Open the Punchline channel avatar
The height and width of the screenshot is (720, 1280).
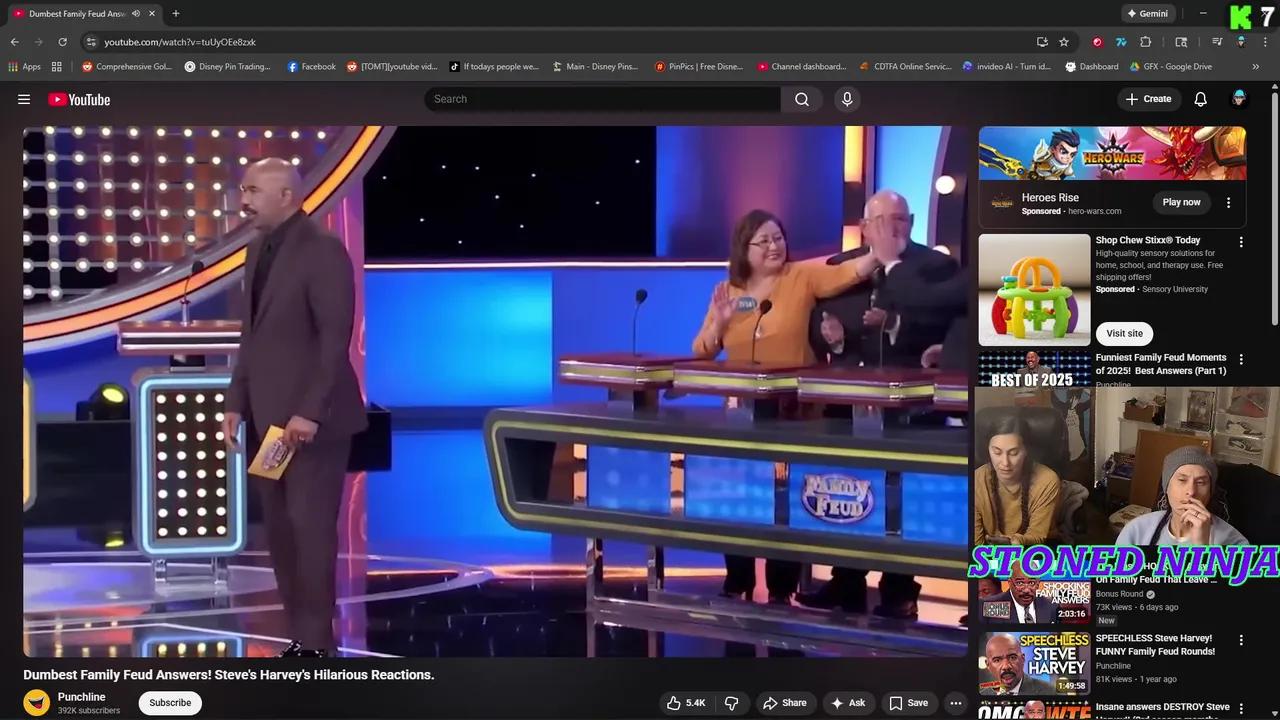[x=37, y=703]
